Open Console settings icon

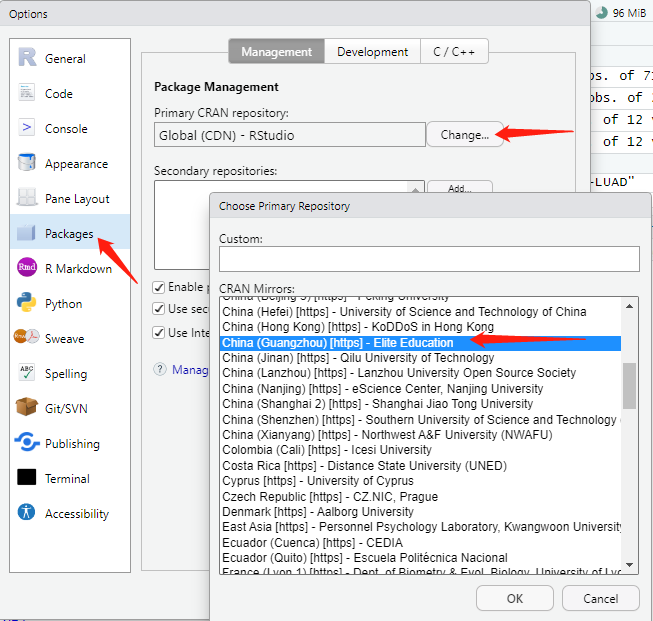27,127
